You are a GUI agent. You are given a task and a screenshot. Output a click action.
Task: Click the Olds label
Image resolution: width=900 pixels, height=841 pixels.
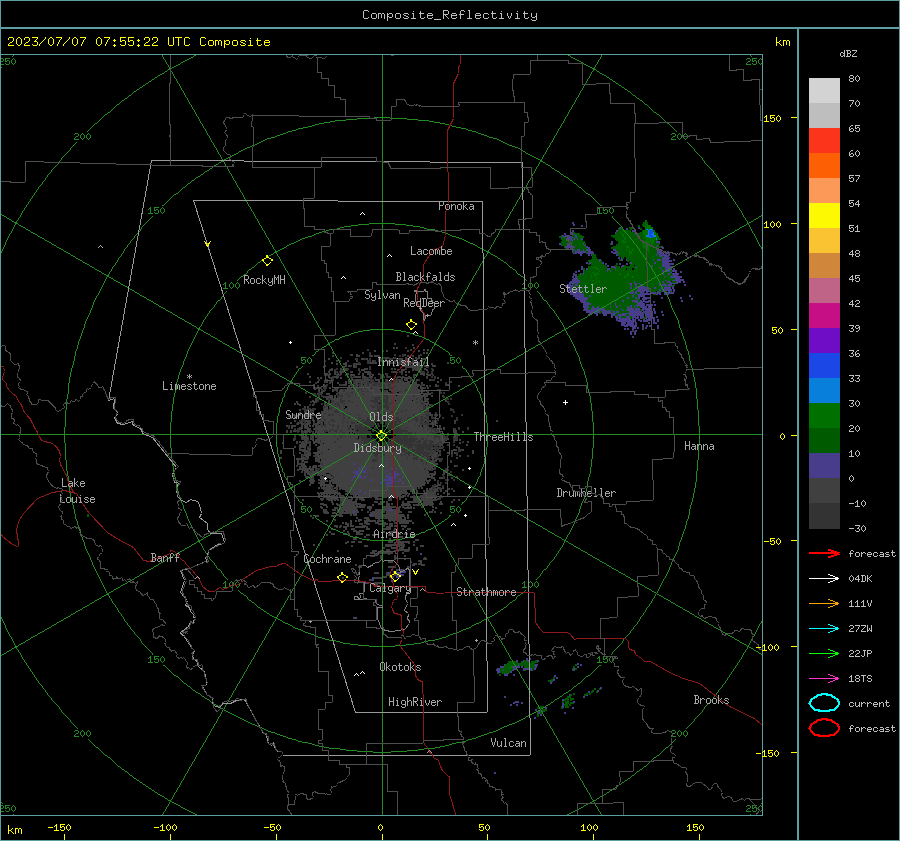pos(381,417)
